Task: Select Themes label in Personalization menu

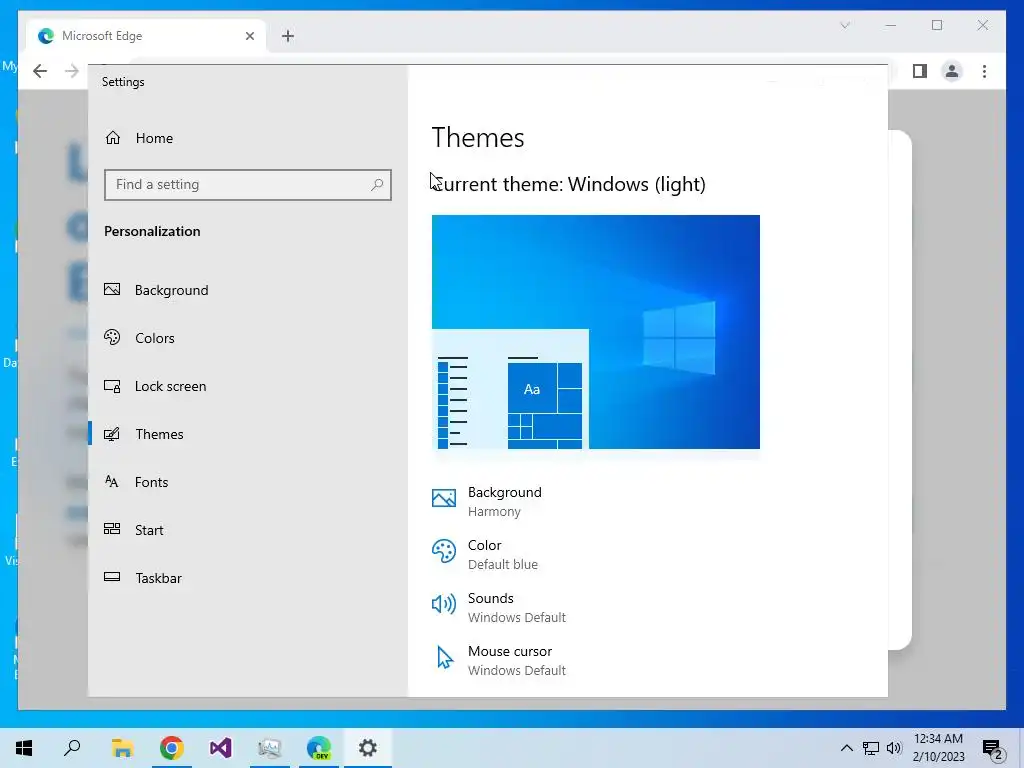Action: 159,434
